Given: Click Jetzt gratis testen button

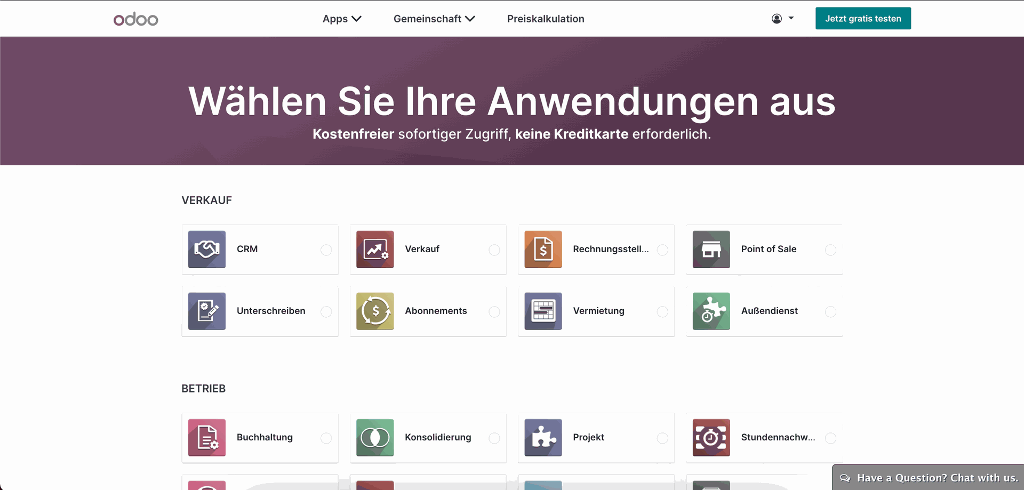Looking at the screenshot, I should (x=863, y=18).
